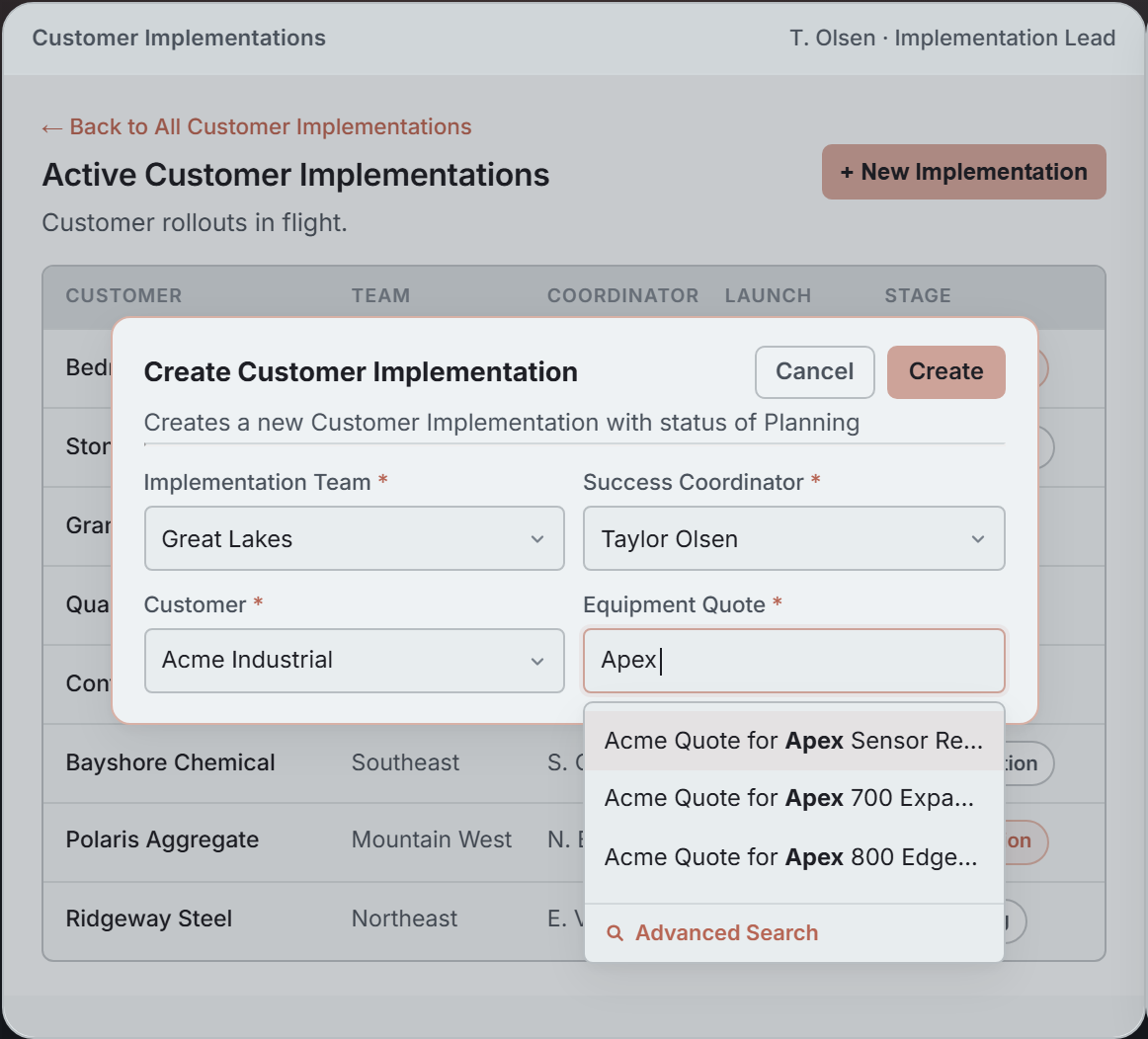Open the Implementation Team dropdown

(355, 538)
